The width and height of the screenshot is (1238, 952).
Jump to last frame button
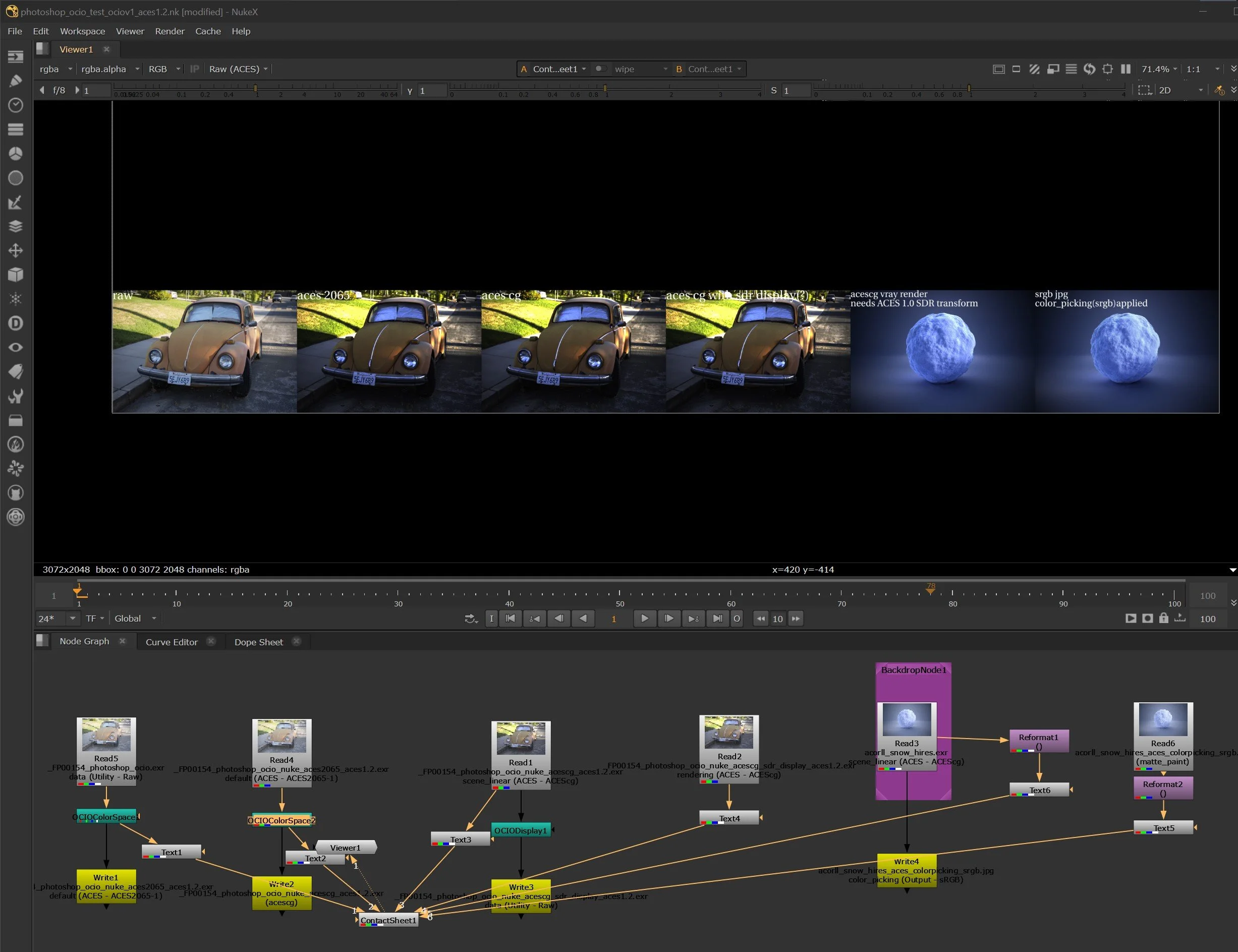click(717, 618)
